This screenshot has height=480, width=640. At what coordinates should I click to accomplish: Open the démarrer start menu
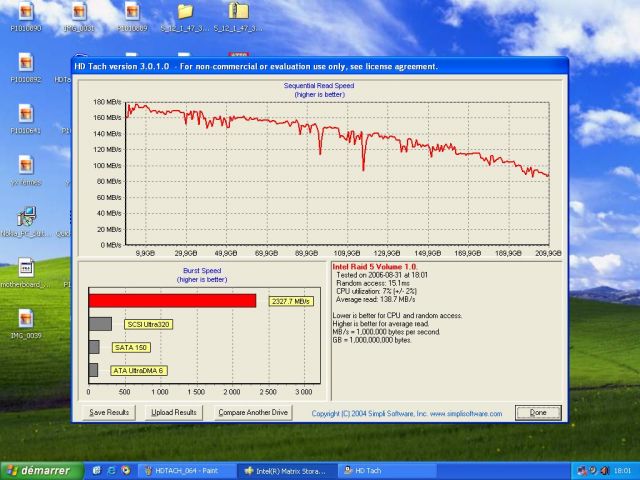[42, 471]
